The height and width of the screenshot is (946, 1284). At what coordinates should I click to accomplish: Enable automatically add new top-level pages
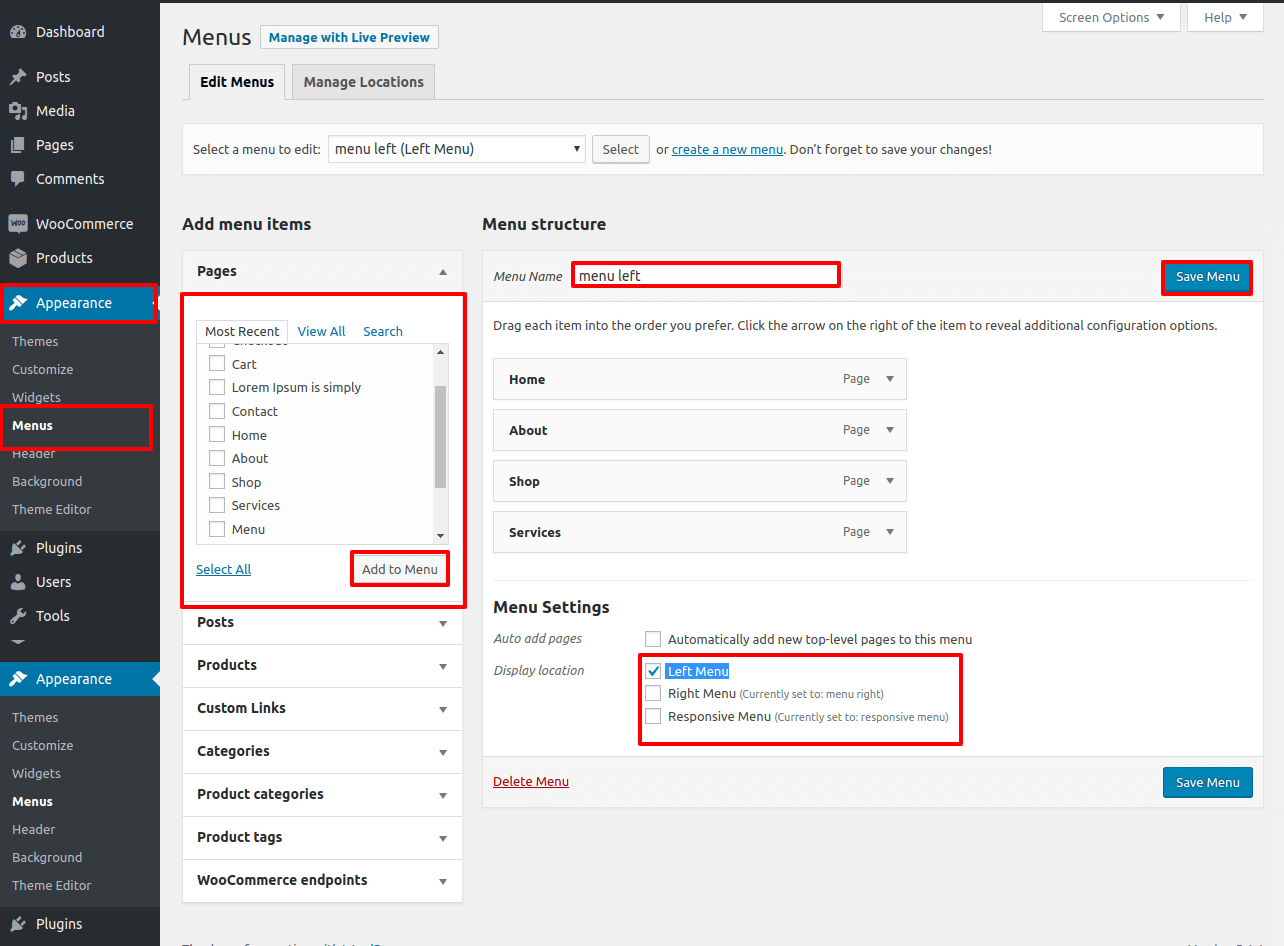coord(653,639)
